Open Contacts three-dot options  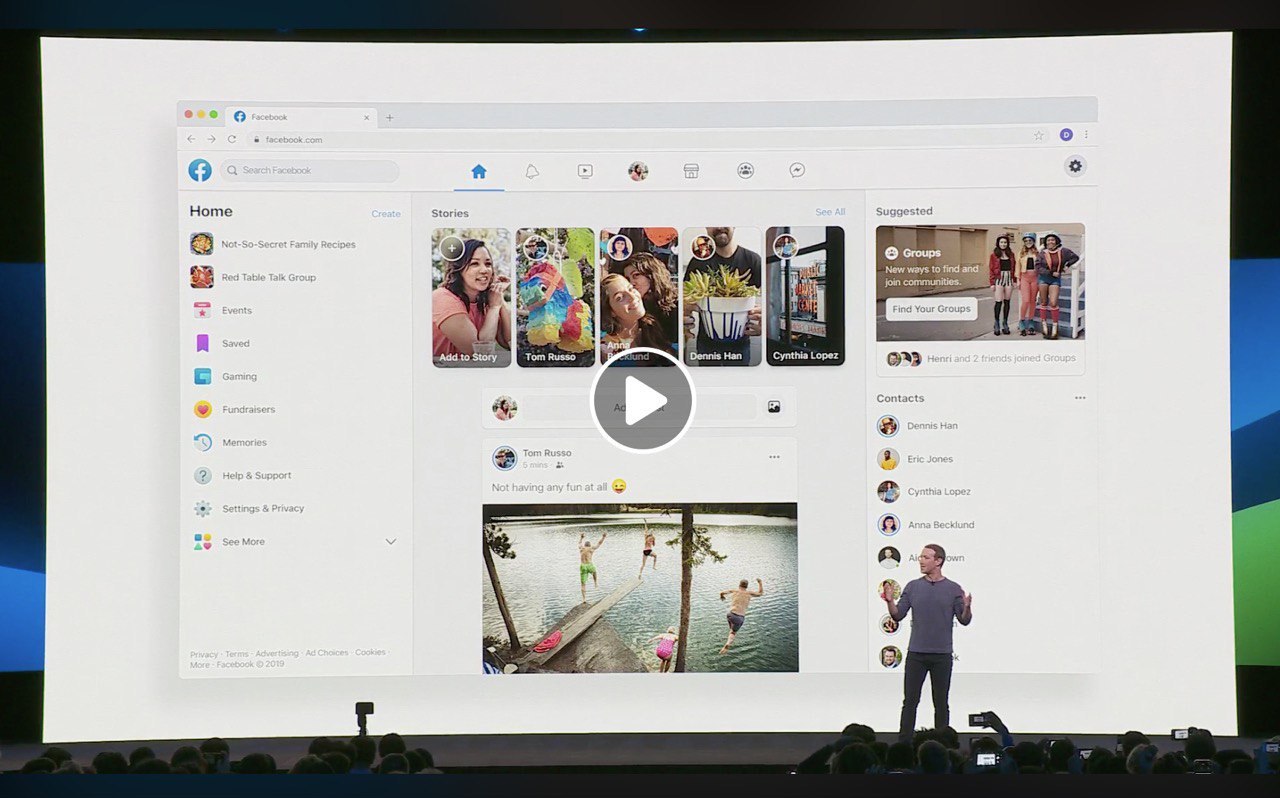pyautogui.click(x=1080, y=398)
